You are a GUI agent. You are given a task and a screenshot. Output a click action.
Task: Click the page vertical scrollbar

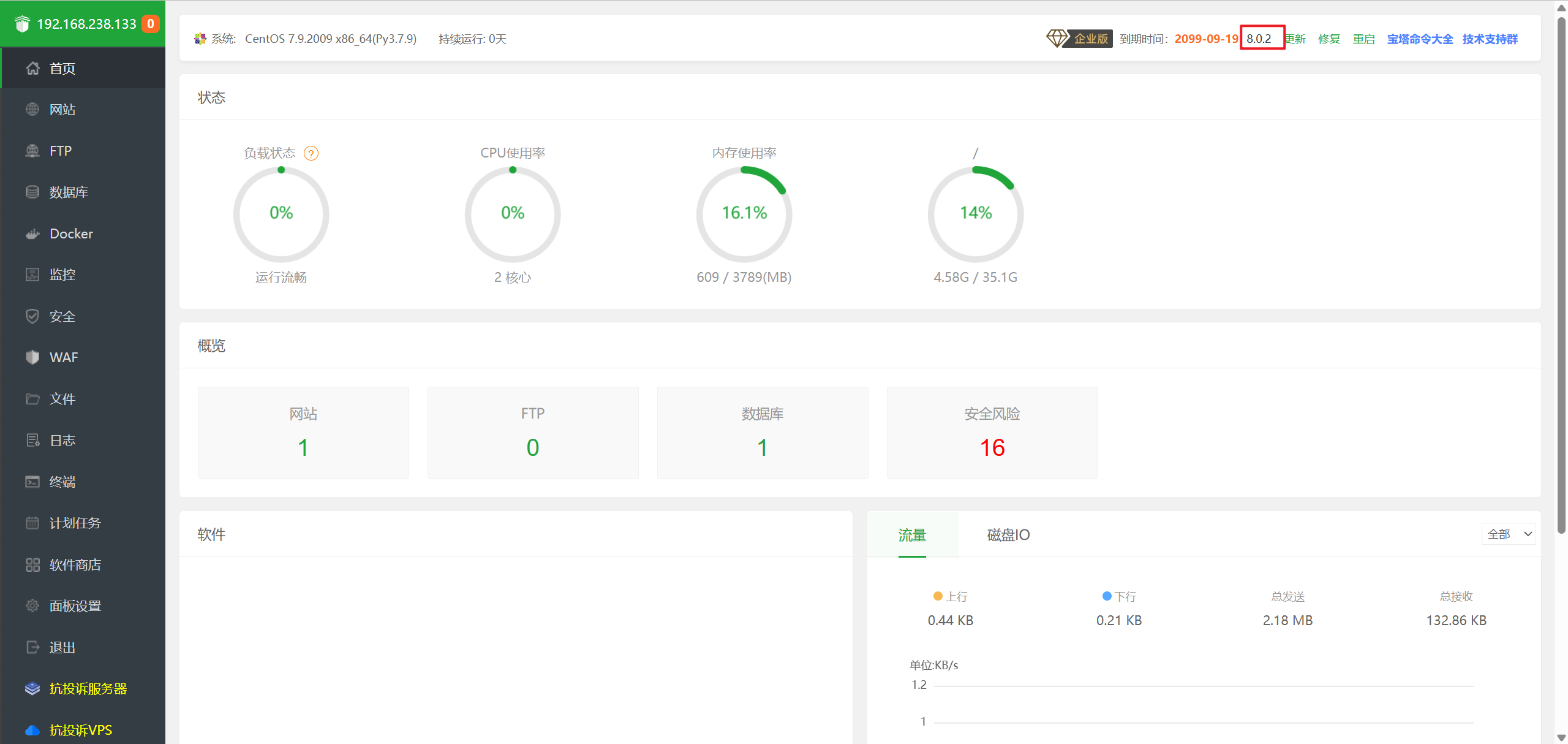pyautogui.click(x=1561, y=276)
